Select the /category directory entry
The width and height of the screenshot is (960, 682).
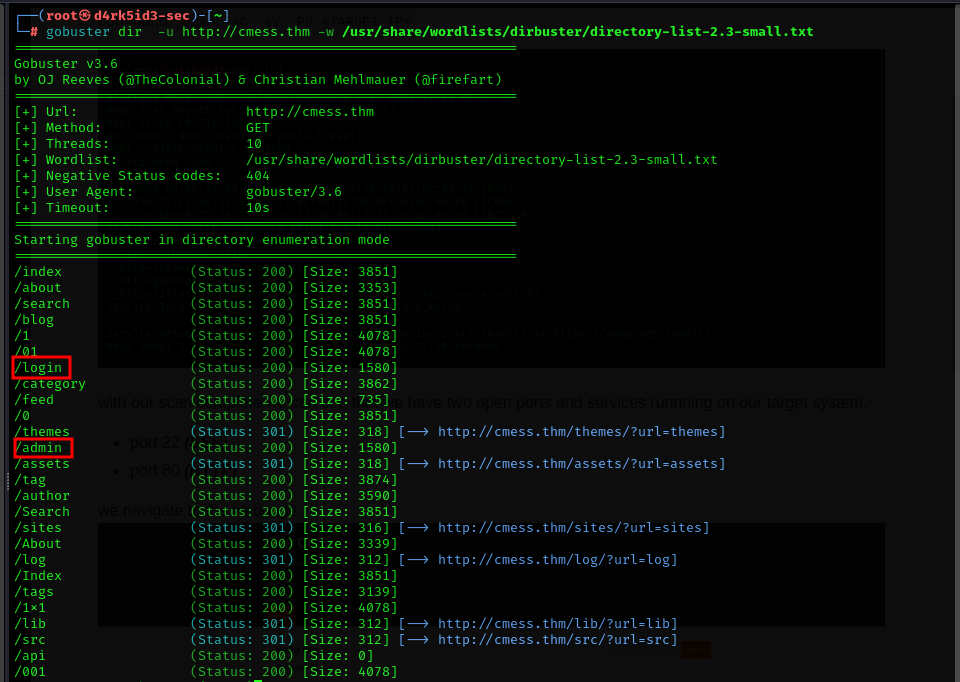click(50, 384)
